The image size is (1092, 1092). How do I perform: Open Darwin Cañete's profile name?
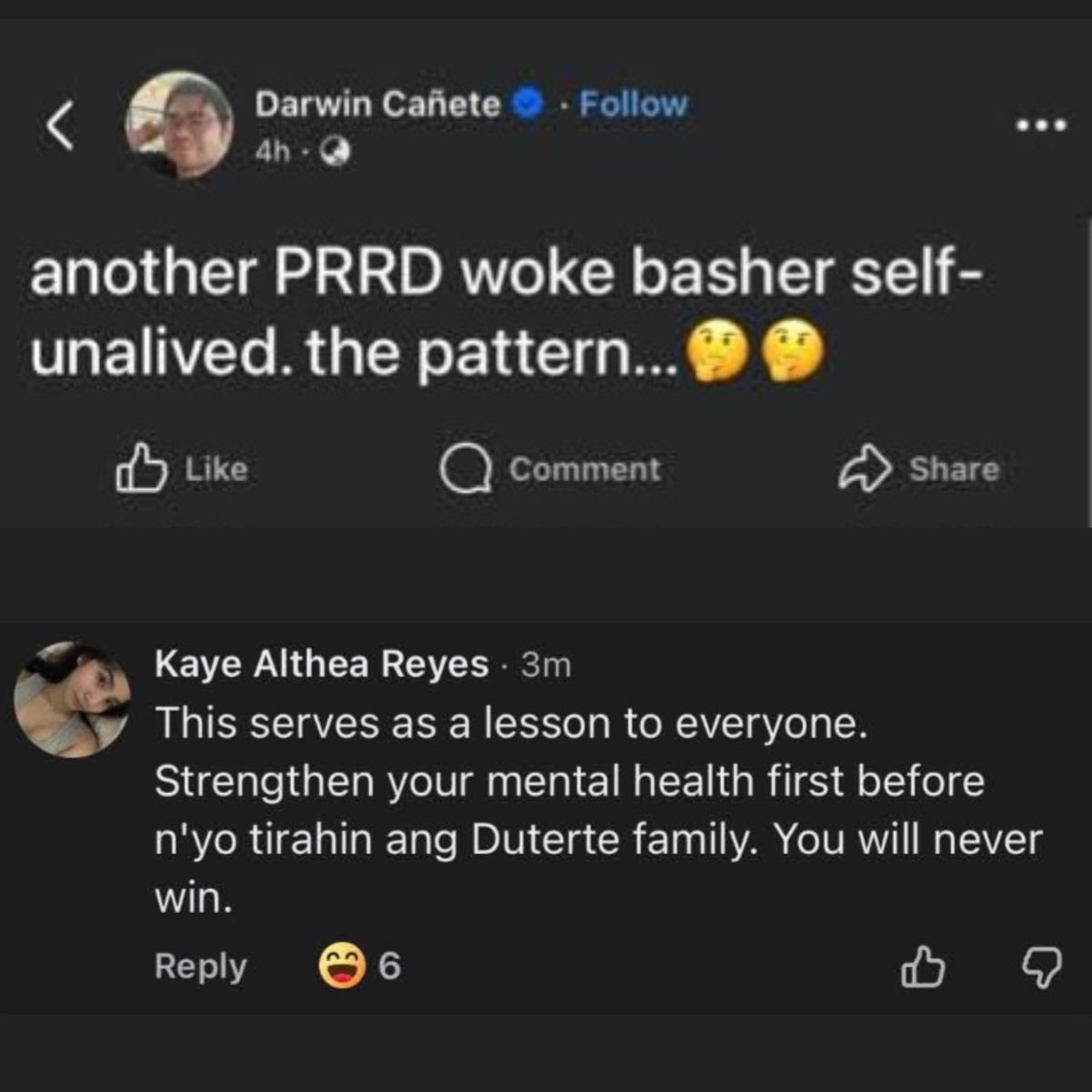pos(378,105)
